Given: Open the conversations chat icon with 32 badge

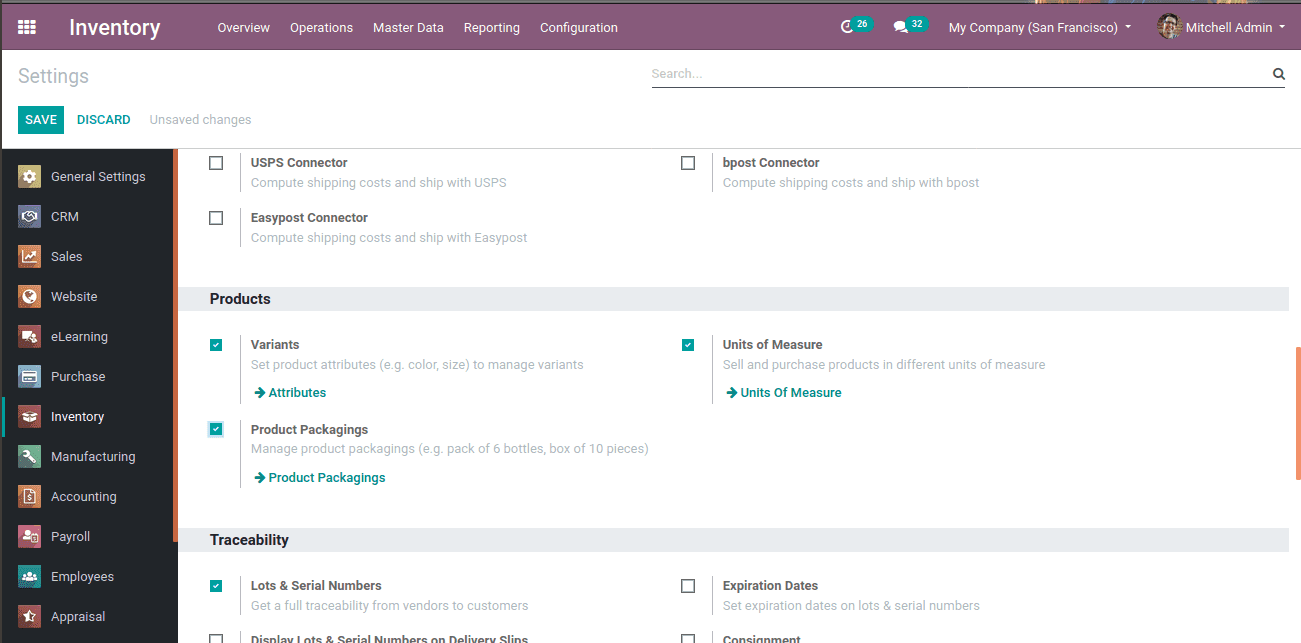Looking at the screenshot, I should coord(900,27).
